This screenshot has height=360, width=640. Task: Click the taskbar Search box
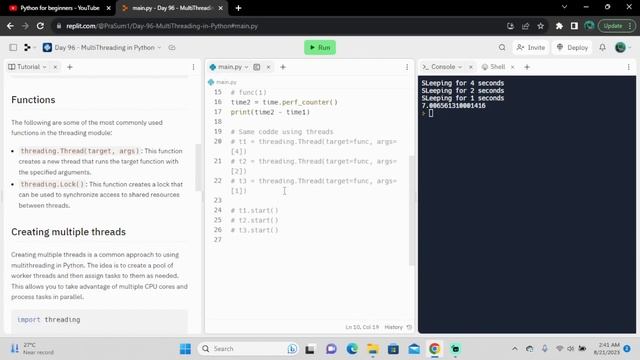(248, 349)
